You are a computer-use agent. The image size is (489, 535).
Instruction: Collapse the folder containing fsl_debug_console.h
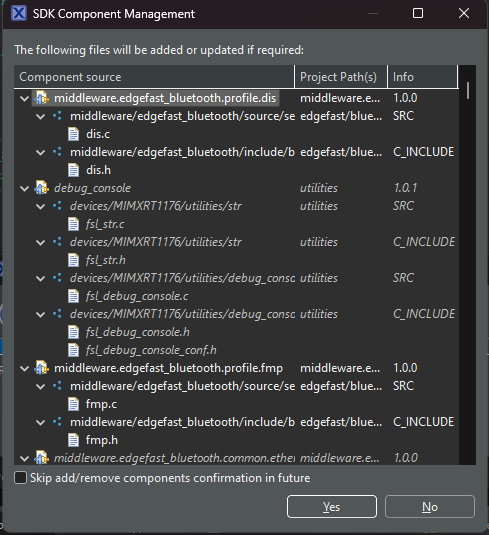coord(40,315)
